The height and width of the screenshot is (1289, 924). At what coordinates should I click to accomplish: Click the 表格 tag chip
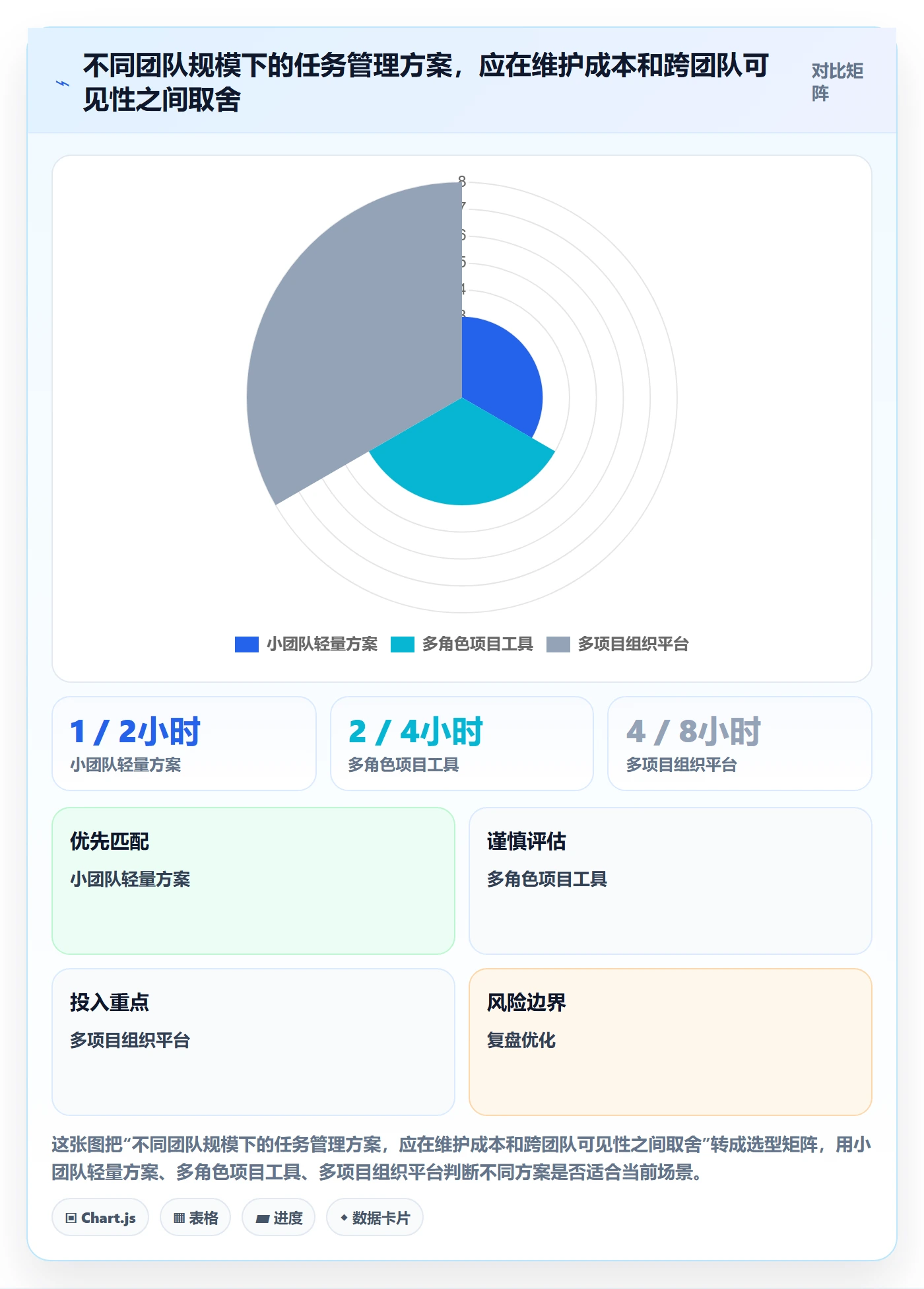coord(195,1218)
